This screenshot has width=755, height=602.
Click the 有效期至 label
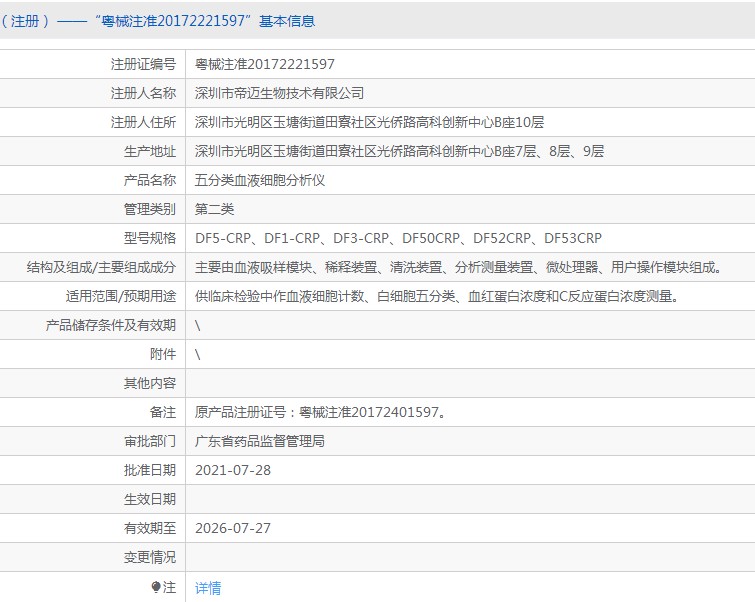click(x=150, y=528)
